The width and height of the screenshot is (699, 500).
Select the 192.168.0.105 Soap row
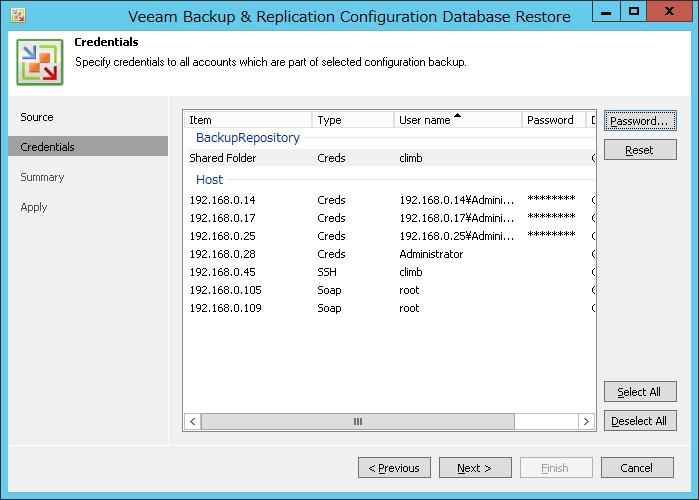390,290
